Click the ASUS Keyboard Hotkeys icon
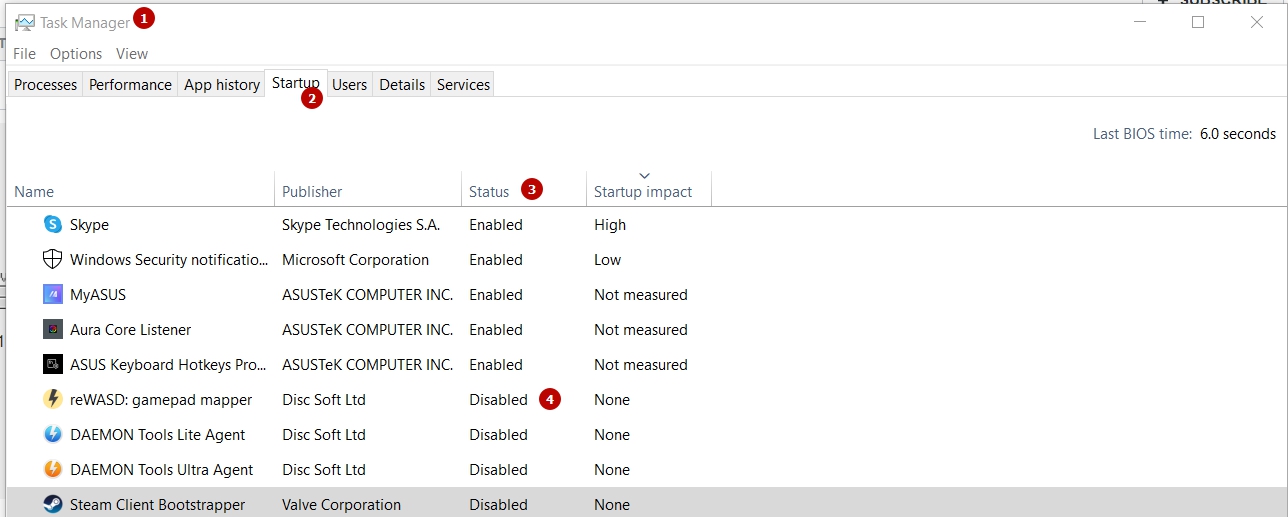This screenshot has height=517, width=1288. 53,365
